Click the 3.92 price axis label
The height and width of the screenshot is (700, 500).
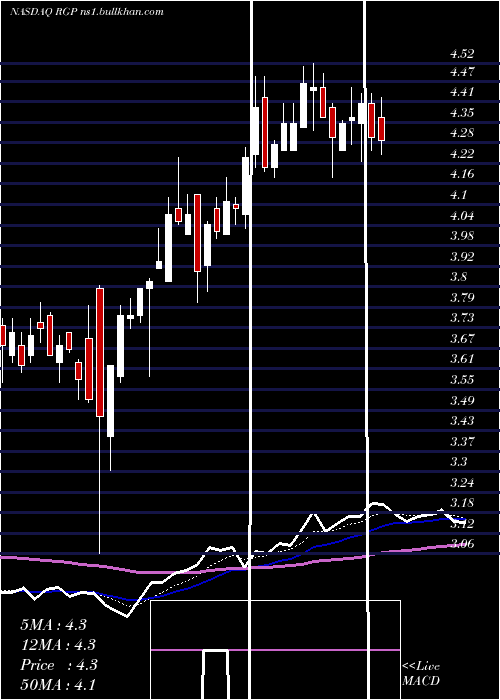point(462,257)
